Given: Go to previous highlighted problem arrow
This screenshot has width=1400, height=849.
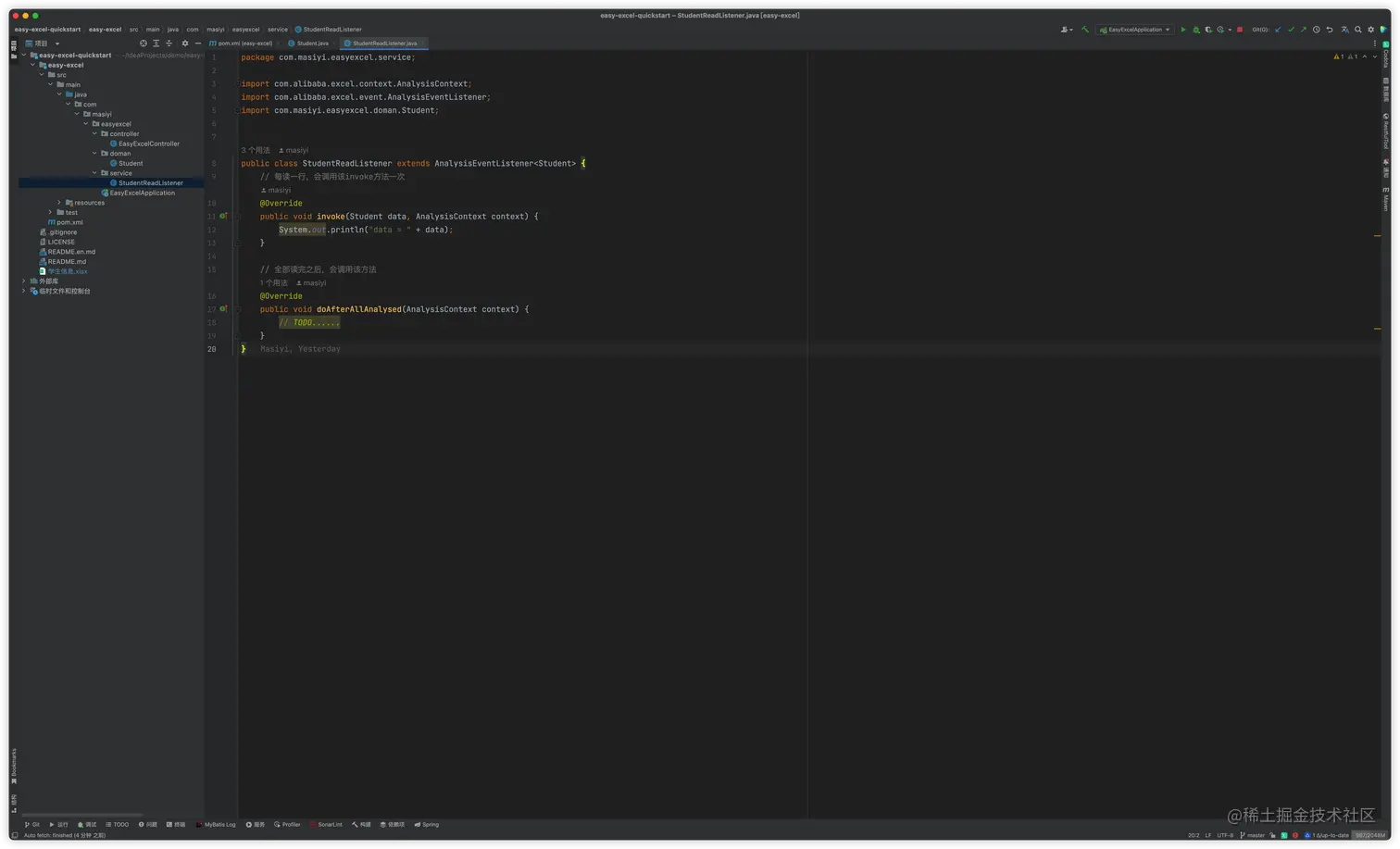Looking at the screenshot, I should pos(1365,57).
